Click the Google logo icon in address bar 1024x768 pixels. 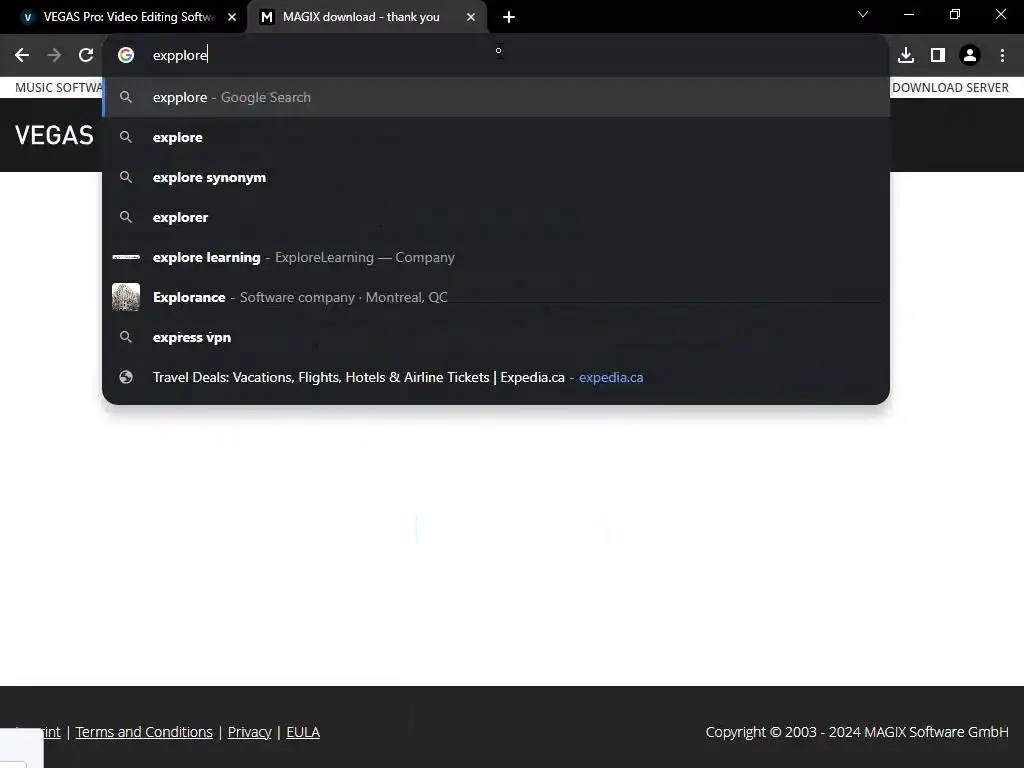click(126, 56)
